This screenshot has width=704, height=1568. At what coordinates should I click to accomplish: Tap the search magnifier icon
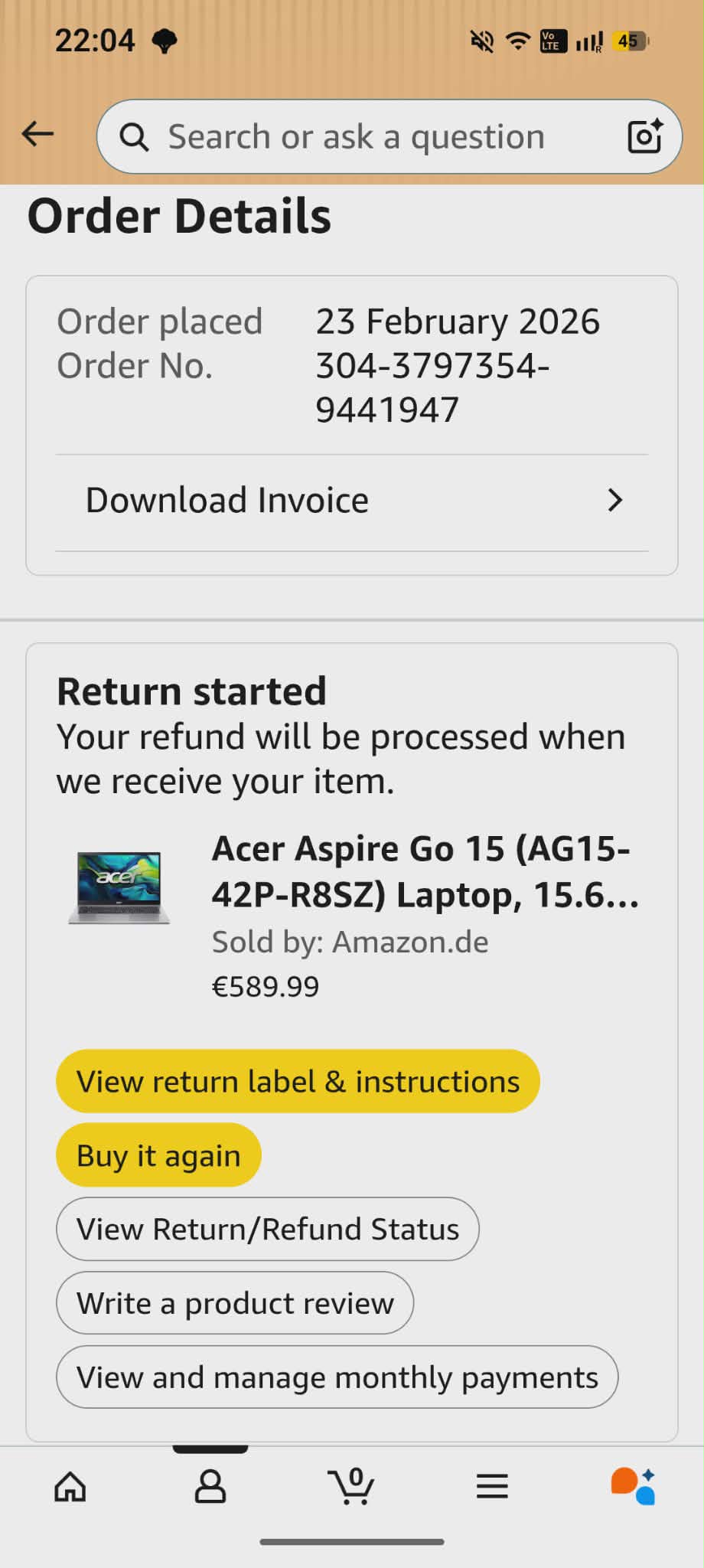pyautogui.click(x=134, y=137)
